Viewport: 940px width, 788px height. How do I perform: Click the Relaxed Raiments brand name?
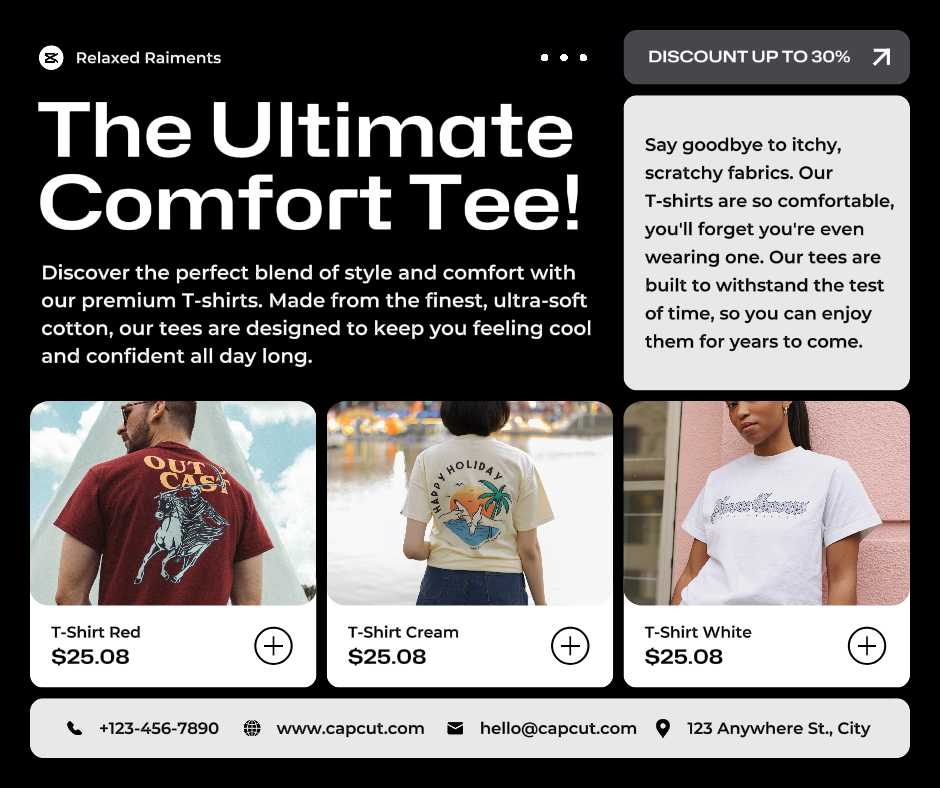click(148, 58)
